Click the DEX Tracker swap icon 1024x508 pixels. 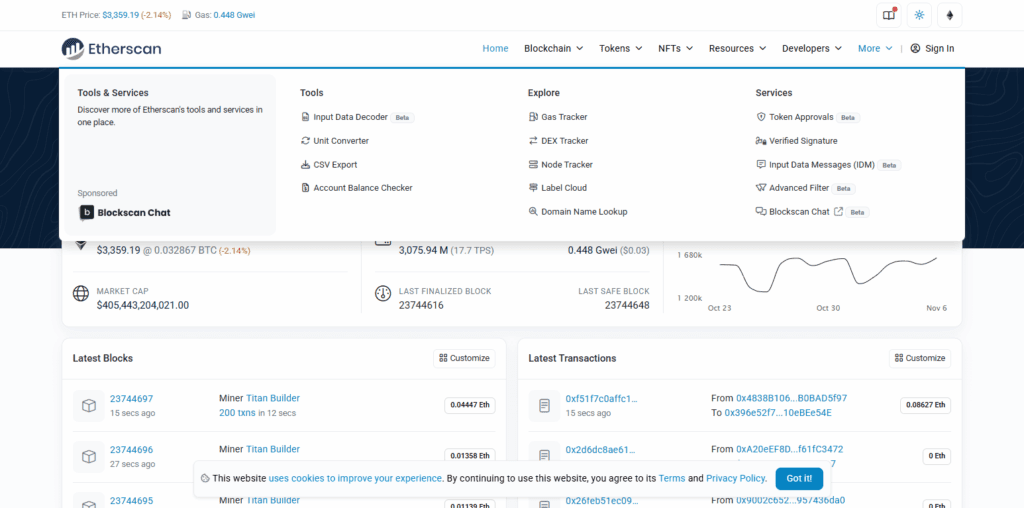tap(533, 140)
